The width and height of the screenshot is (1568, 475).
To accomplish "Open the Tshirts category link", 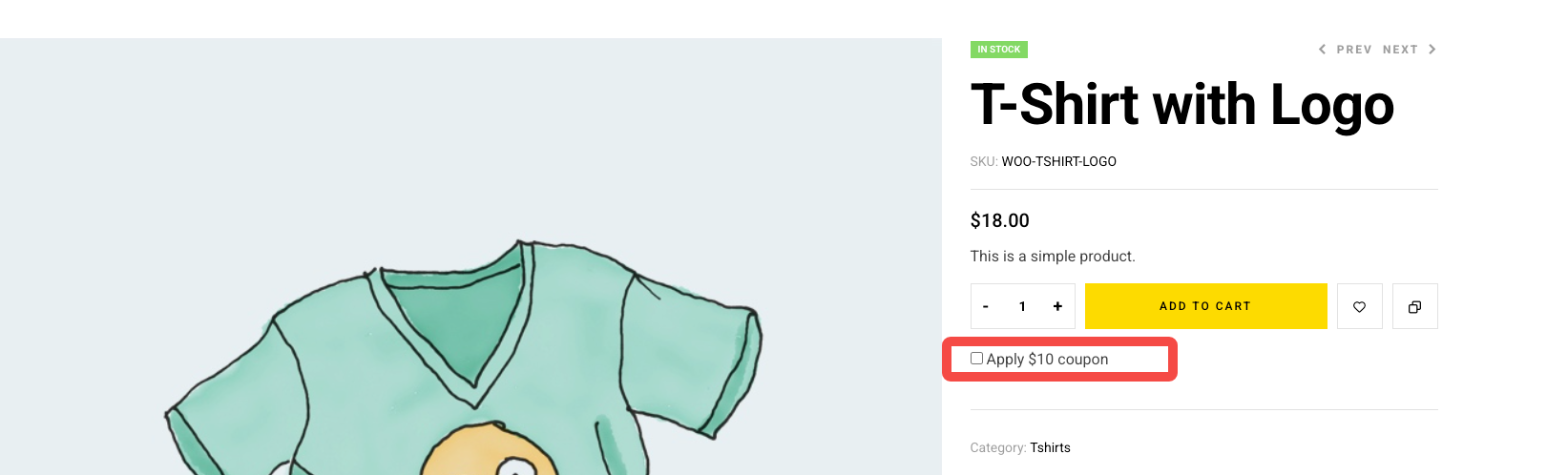I will click(x=1050, y=447).
